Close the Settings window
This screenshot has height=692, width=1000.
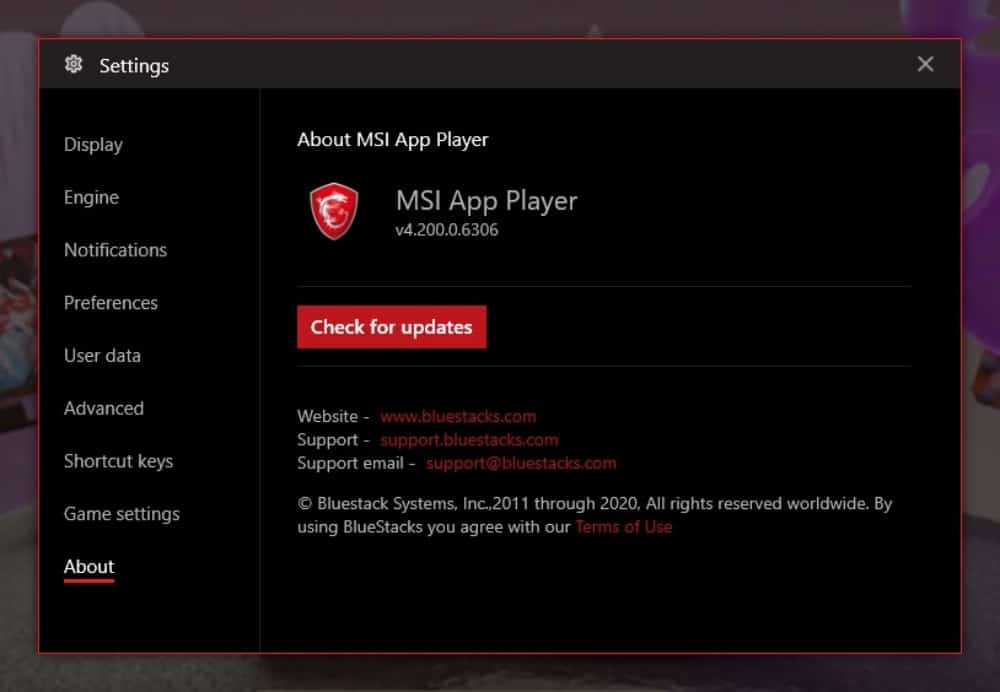pos(925,64)
